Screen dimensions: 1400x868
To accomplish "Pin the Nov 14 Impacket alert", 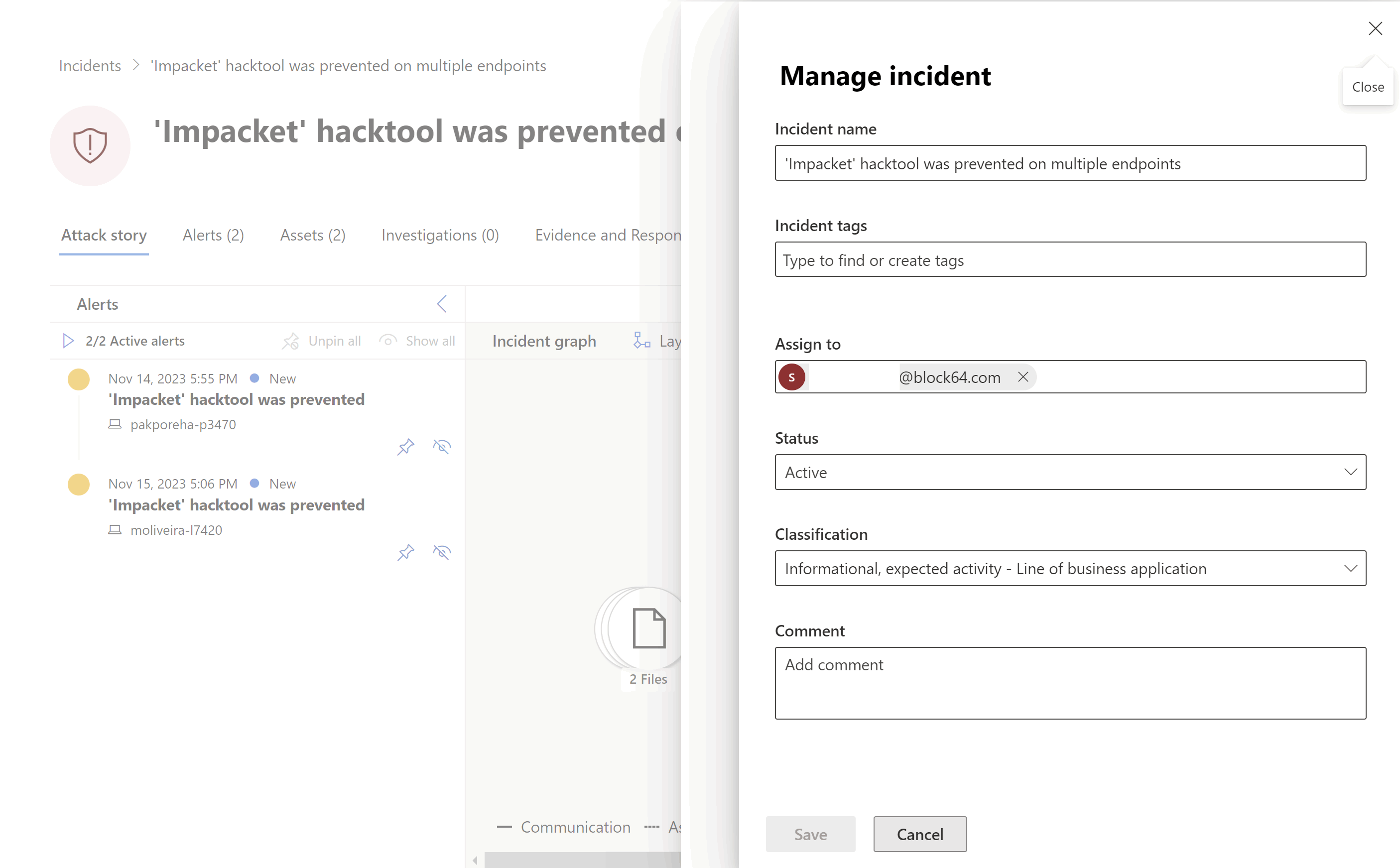I will tap(406, 447).
